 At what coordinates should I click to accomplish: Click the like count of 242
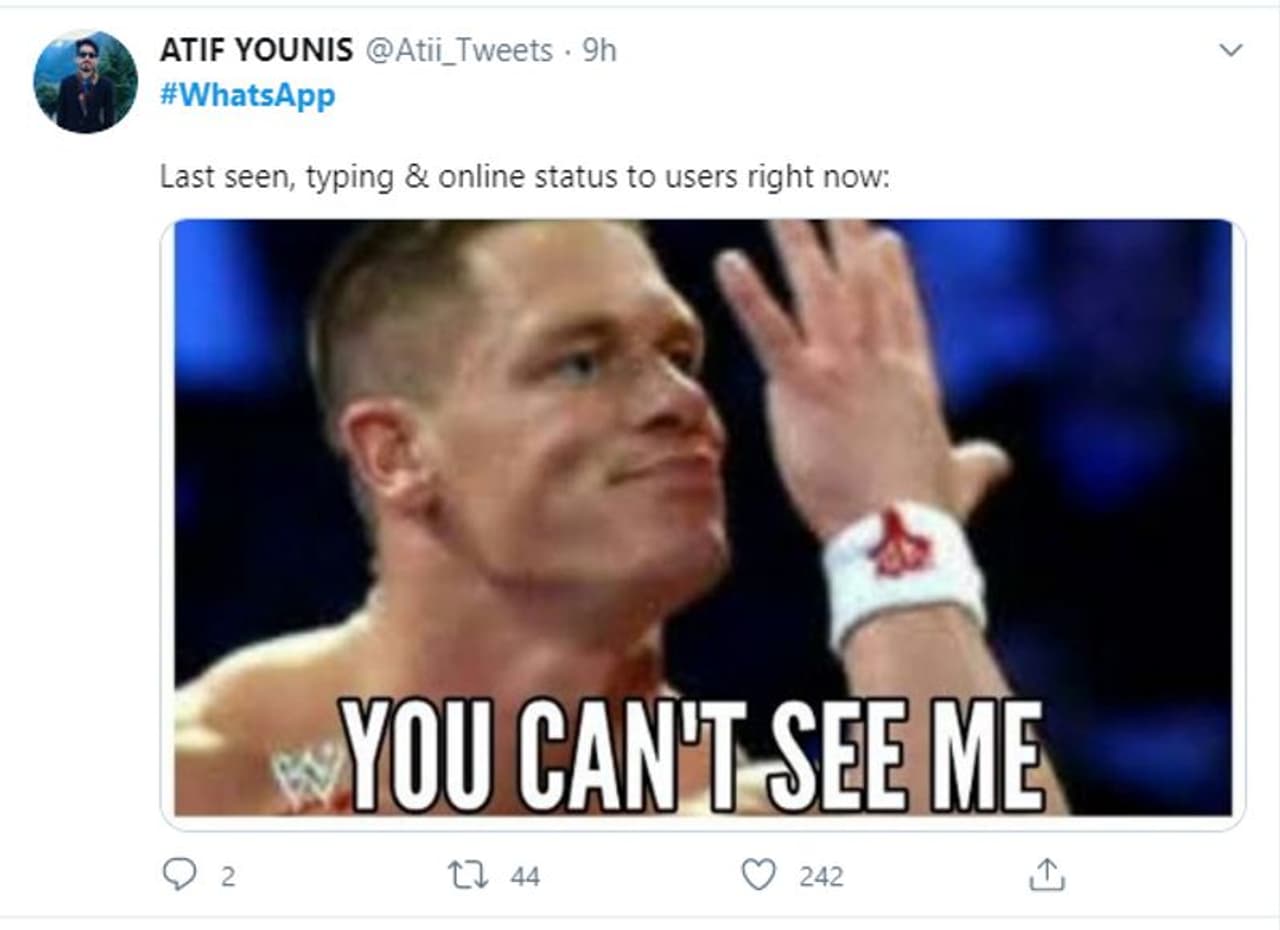point(821,877)
